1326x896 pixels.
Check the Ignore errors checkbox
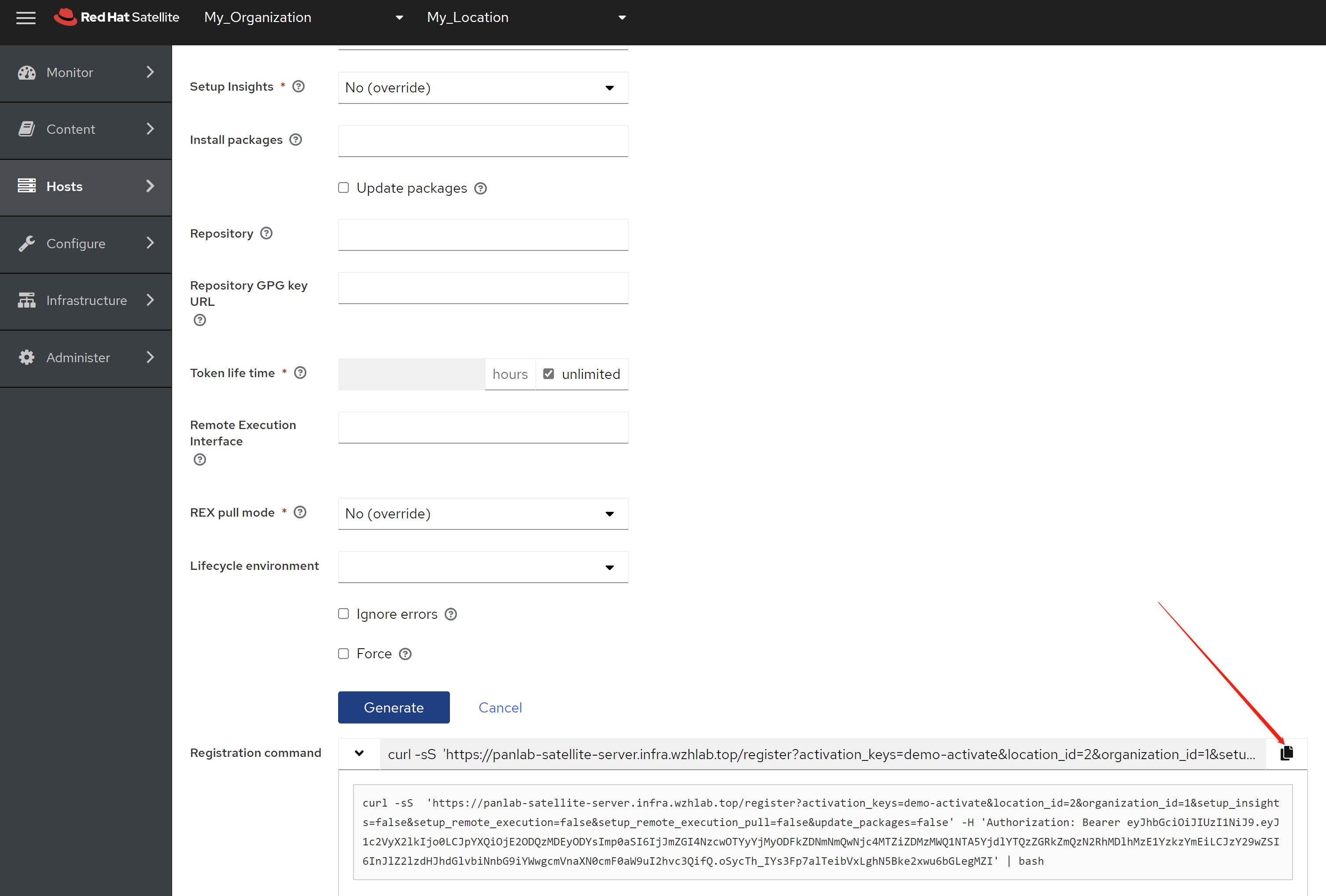pos(343,613)
